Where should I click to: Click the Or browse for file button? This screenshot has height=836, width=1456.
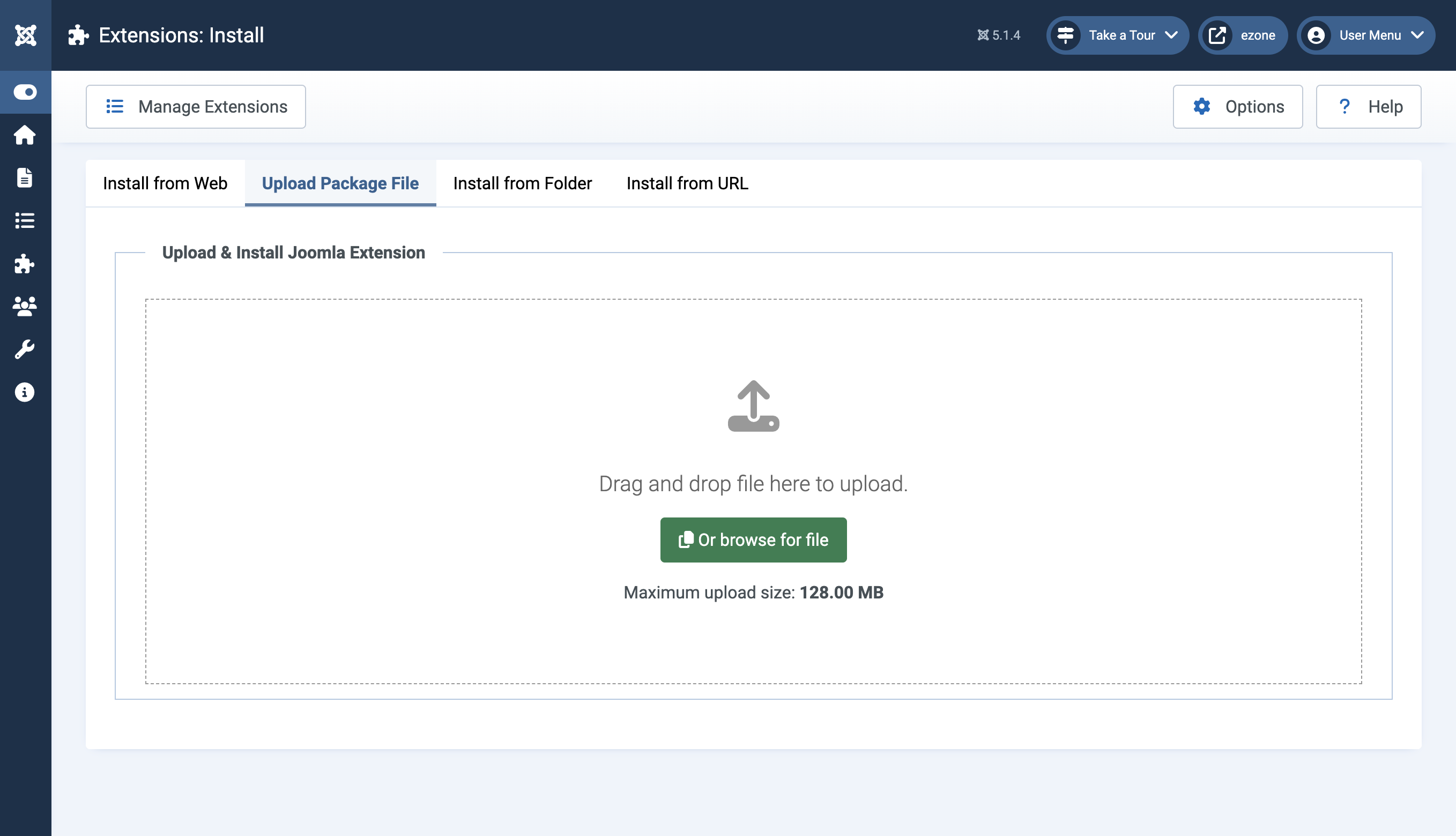click(x=754, y=539)
